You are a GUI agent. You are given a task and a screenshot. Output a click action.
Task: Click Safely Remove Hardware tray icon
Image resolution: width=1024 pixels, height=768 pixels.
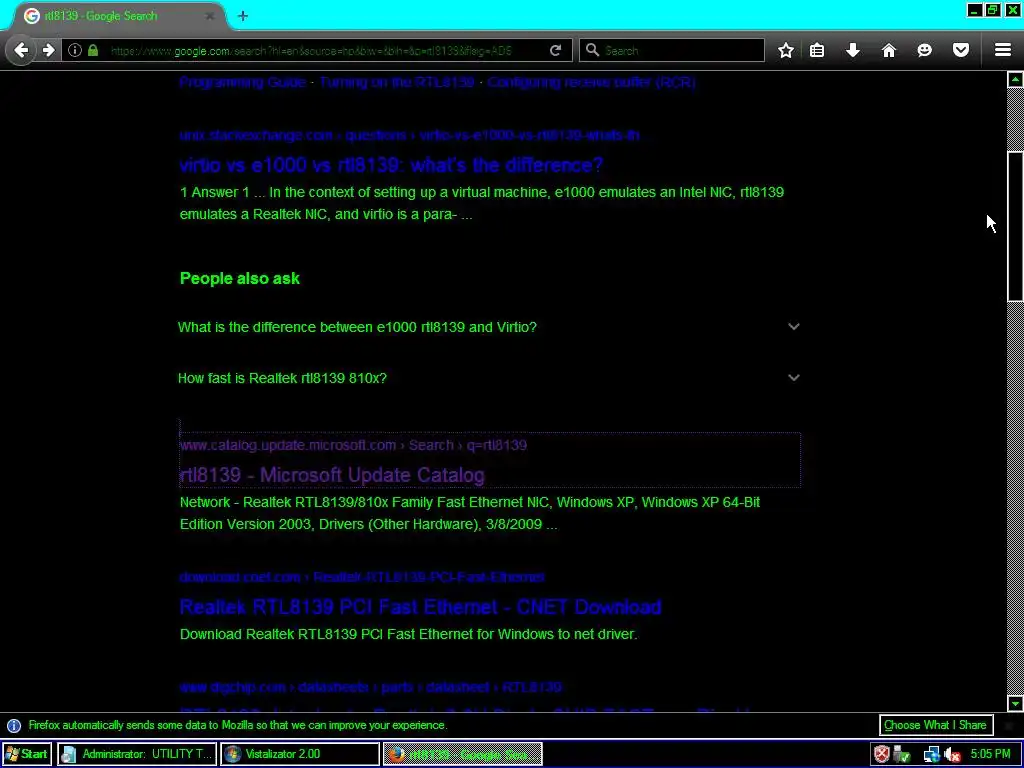903,754
